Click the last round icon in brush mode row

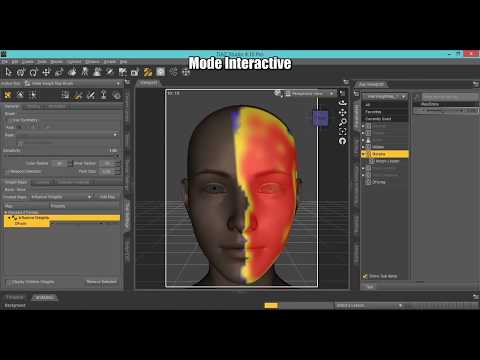(116, 95)
